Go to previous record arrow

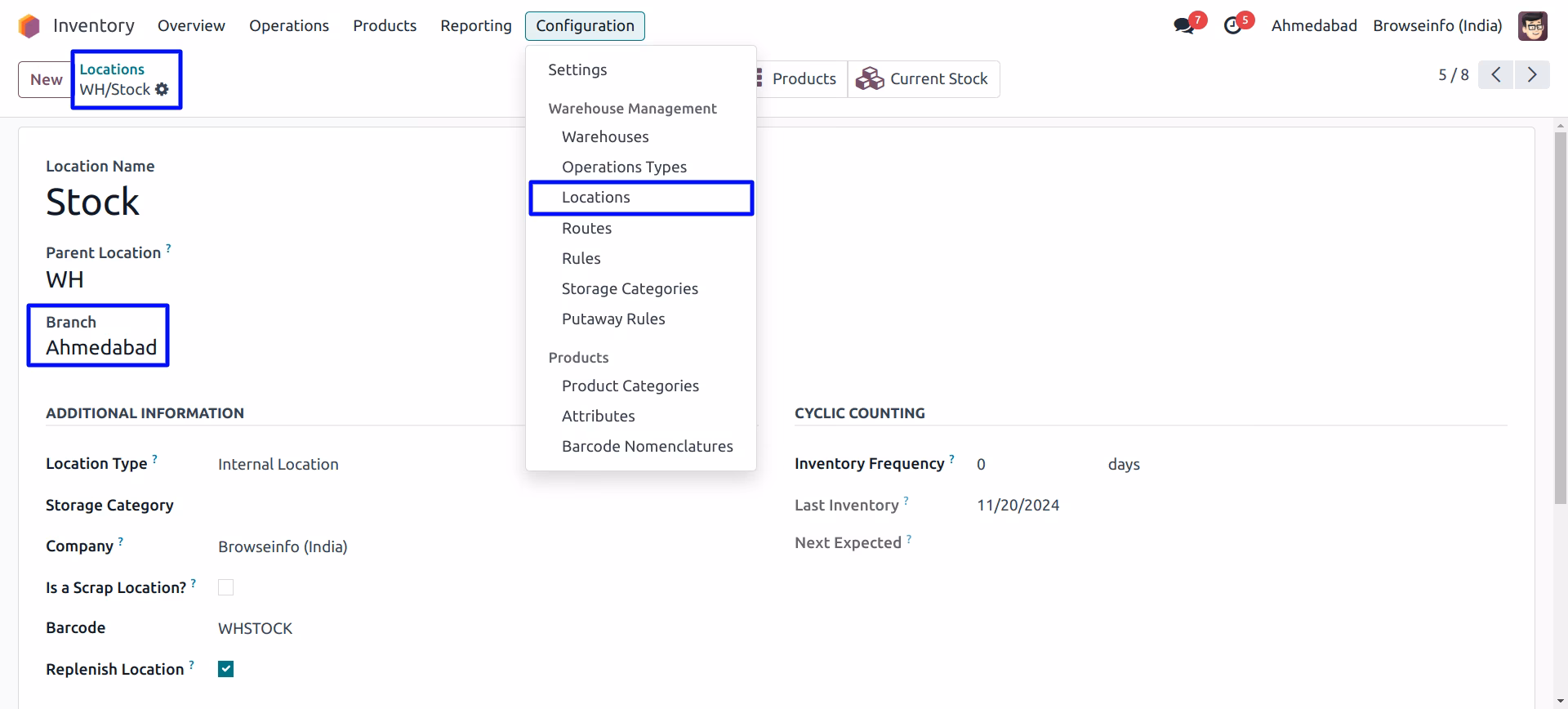pos(1496,75)
